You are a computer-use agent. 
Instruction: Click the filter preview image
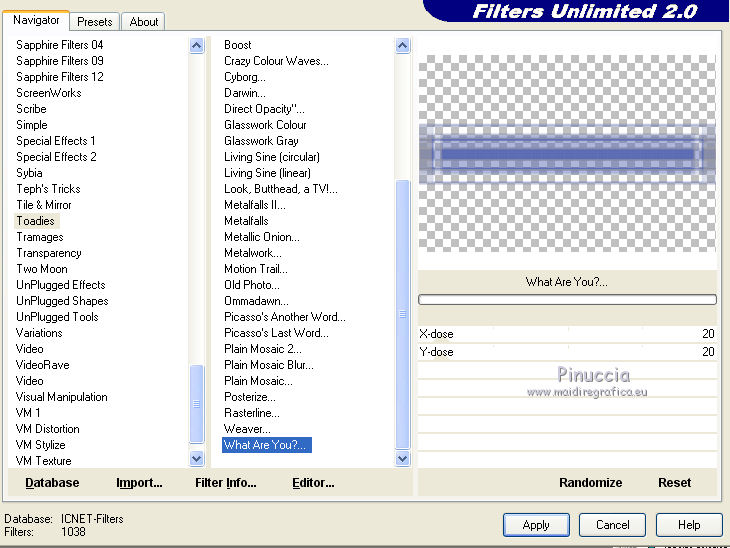coord(567,154)
